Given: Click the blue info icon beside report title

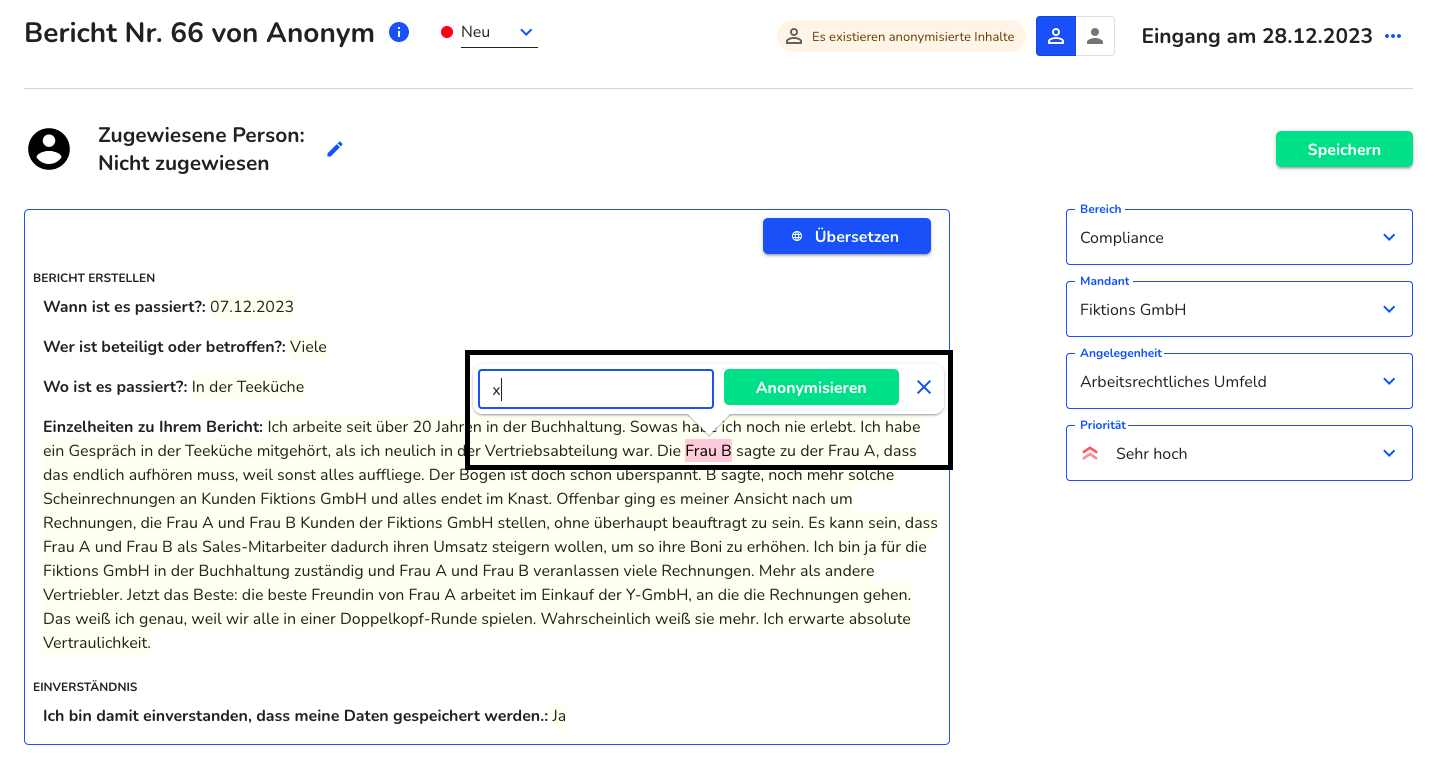Looking at the screenshot, I should pos(398,32).
